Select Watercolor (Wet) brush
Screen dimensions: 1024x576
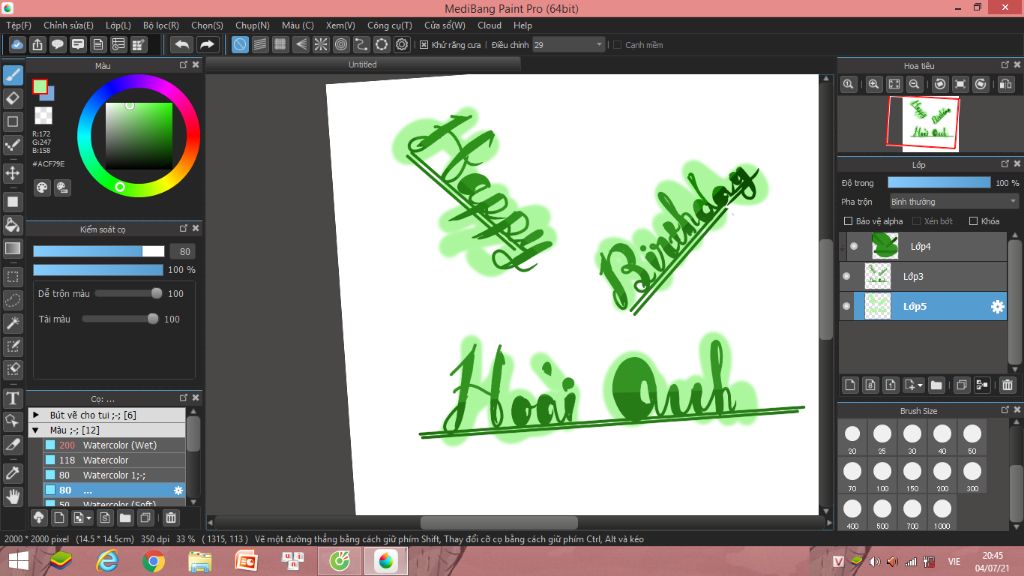click(114, 445)
